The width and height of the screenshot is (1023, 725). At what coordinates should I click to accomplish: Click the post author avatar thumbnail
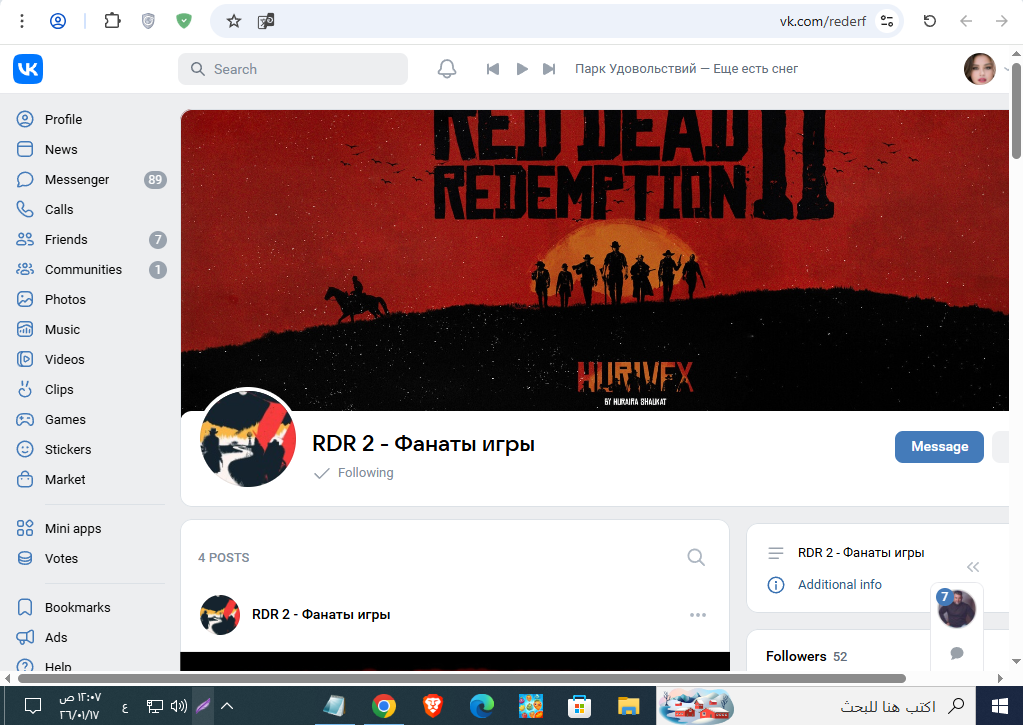[x=220, y=615]
